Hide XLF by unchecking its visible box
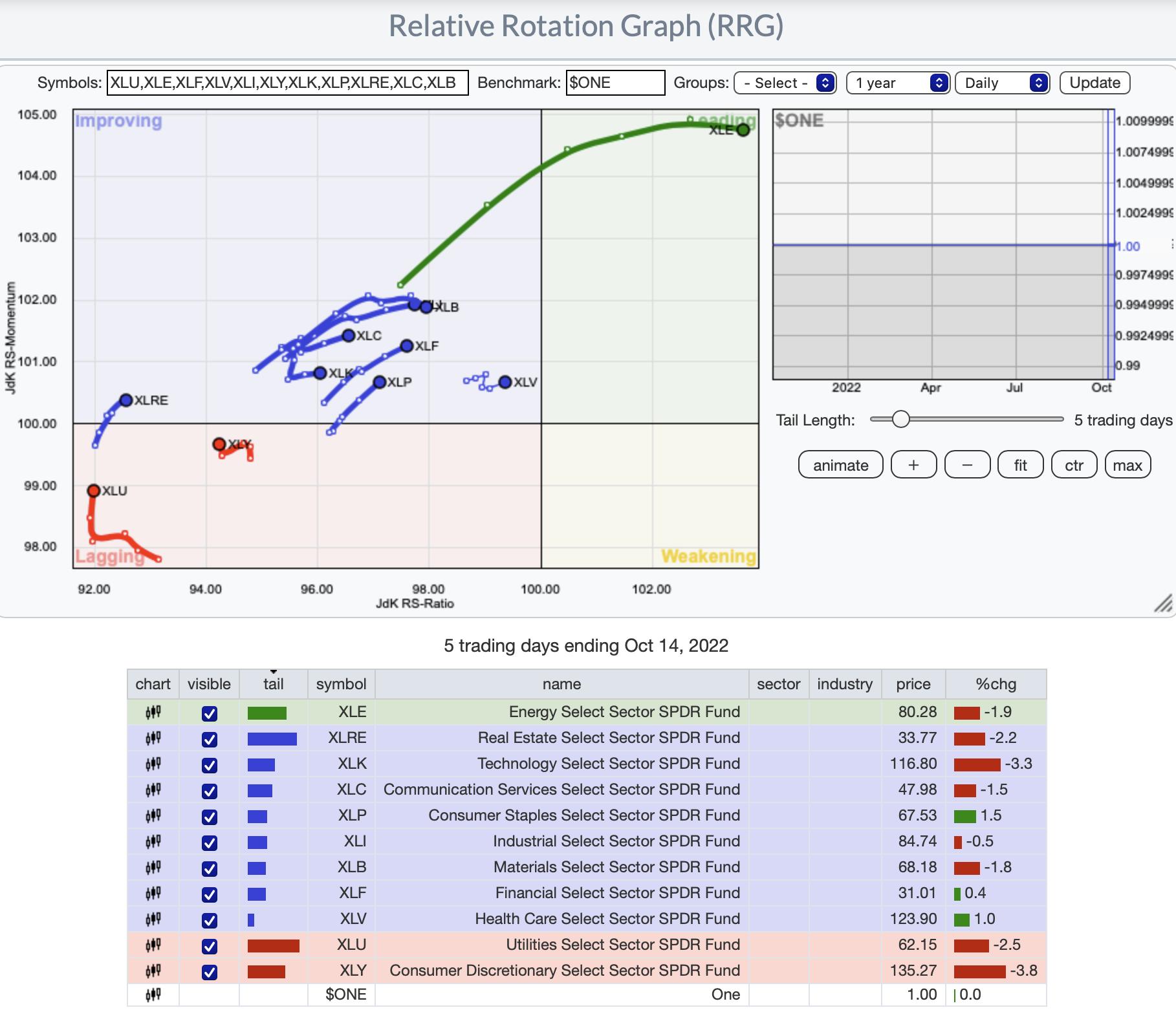Image resolution: width=1176 pixels, height=1010 pixels. tap(209, 894)
